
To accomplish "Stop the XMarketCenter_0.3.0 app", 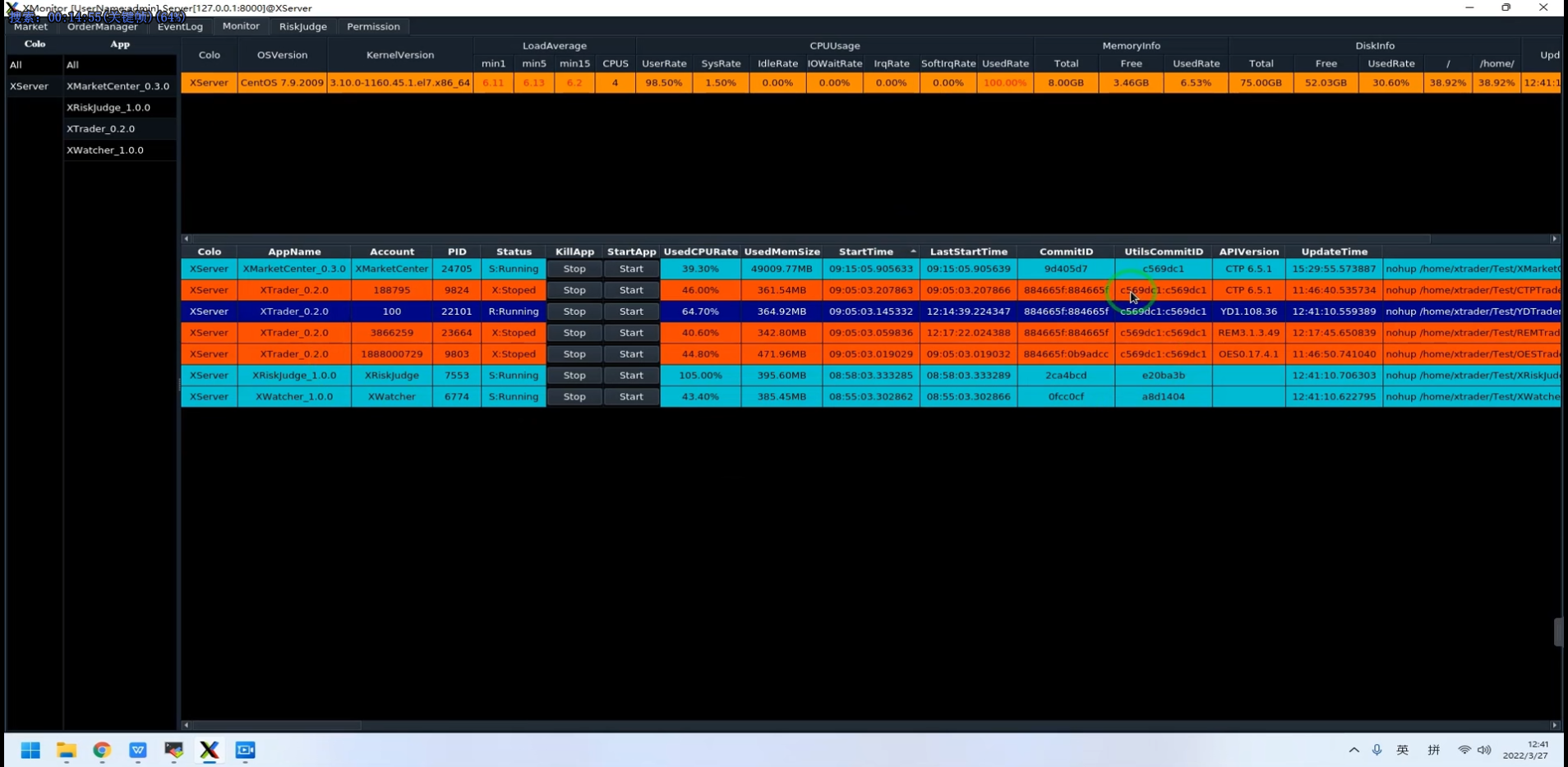I will (574, 269).
